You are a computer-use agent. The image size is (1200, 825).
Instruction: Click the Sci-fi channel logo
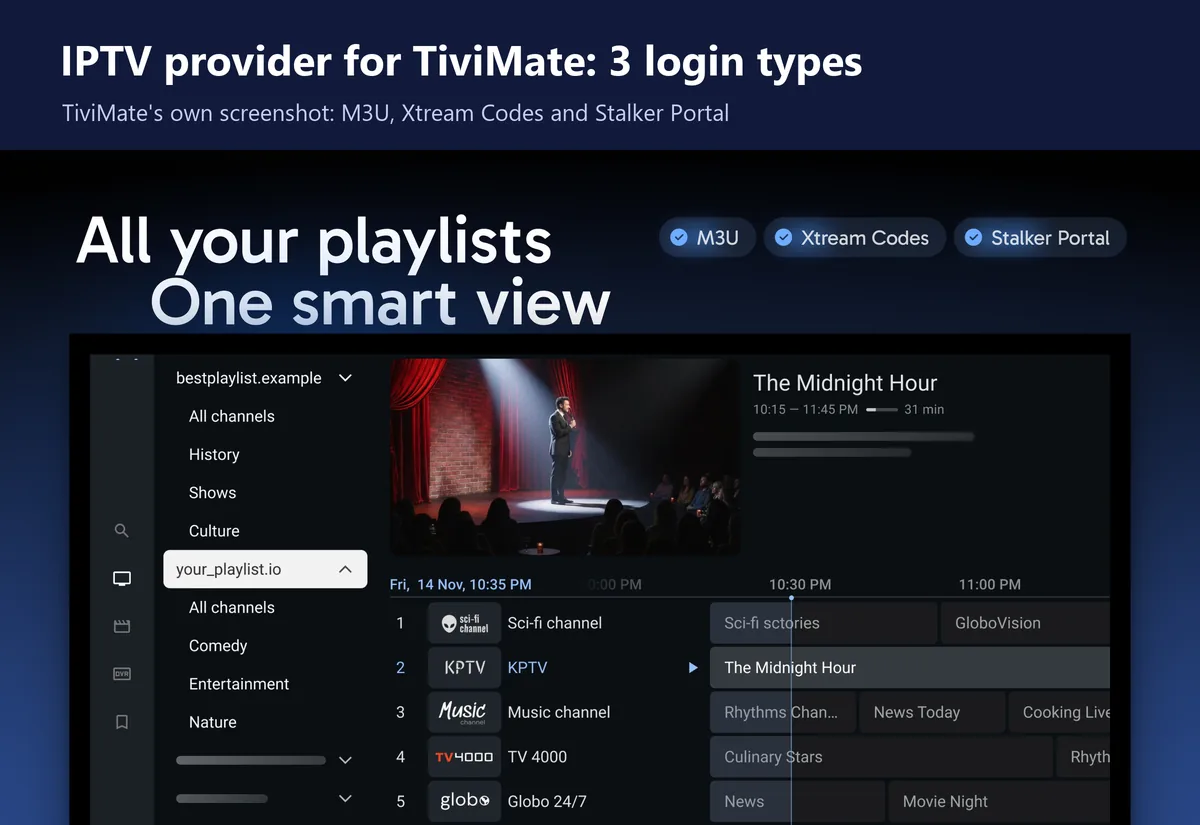[x=464, y=623]
